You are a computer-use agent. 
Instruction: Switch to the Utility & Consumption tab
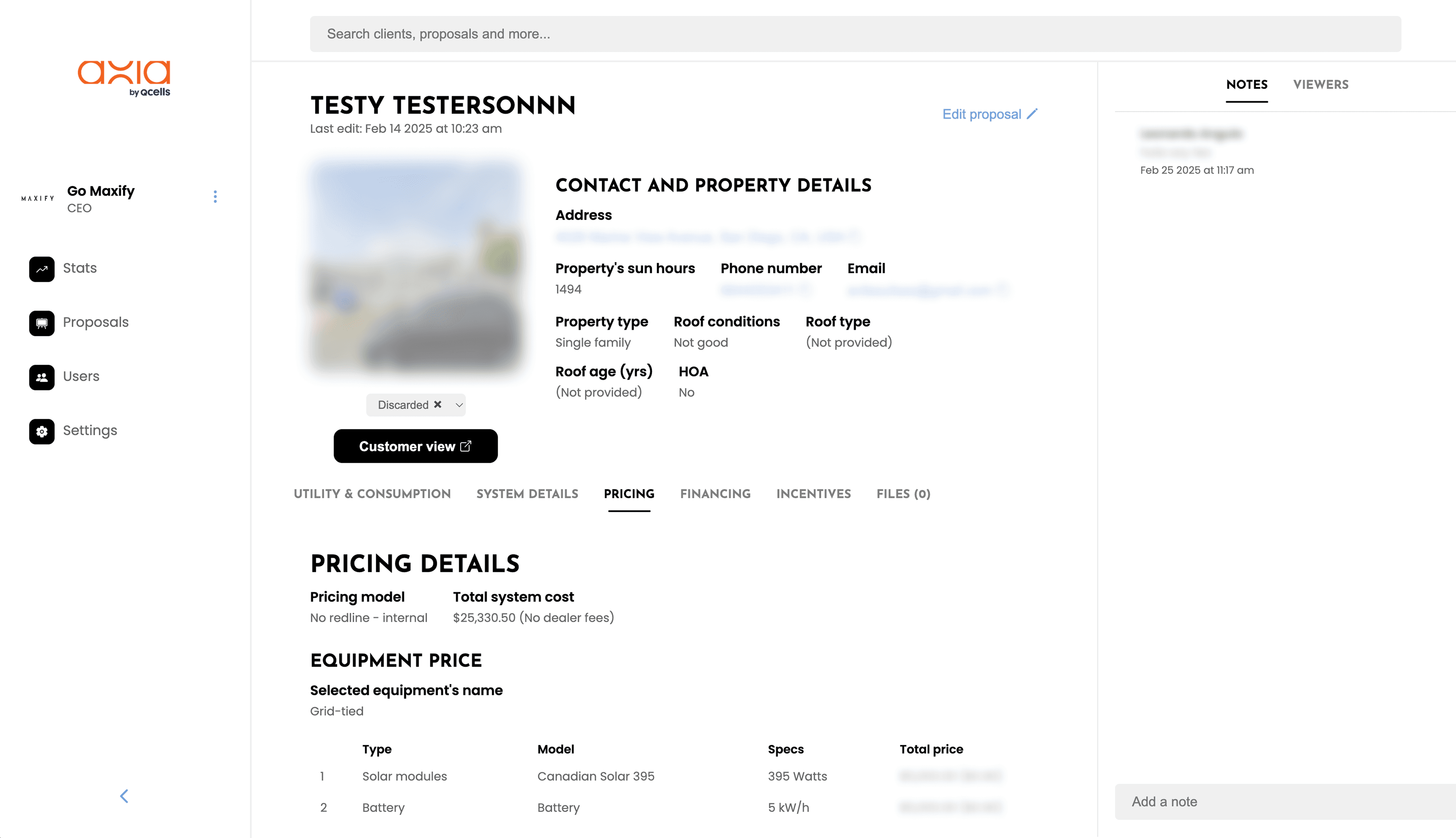(x=372, y=494)
